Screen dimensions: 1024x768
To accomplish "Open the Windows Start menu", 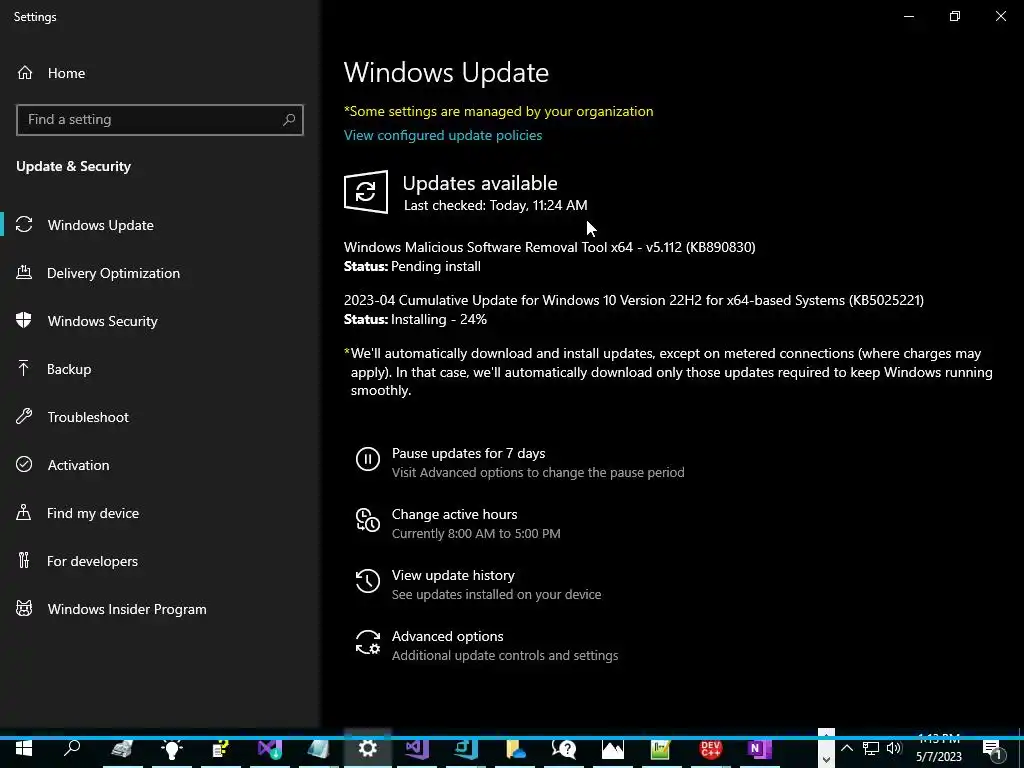I will 24,748.
